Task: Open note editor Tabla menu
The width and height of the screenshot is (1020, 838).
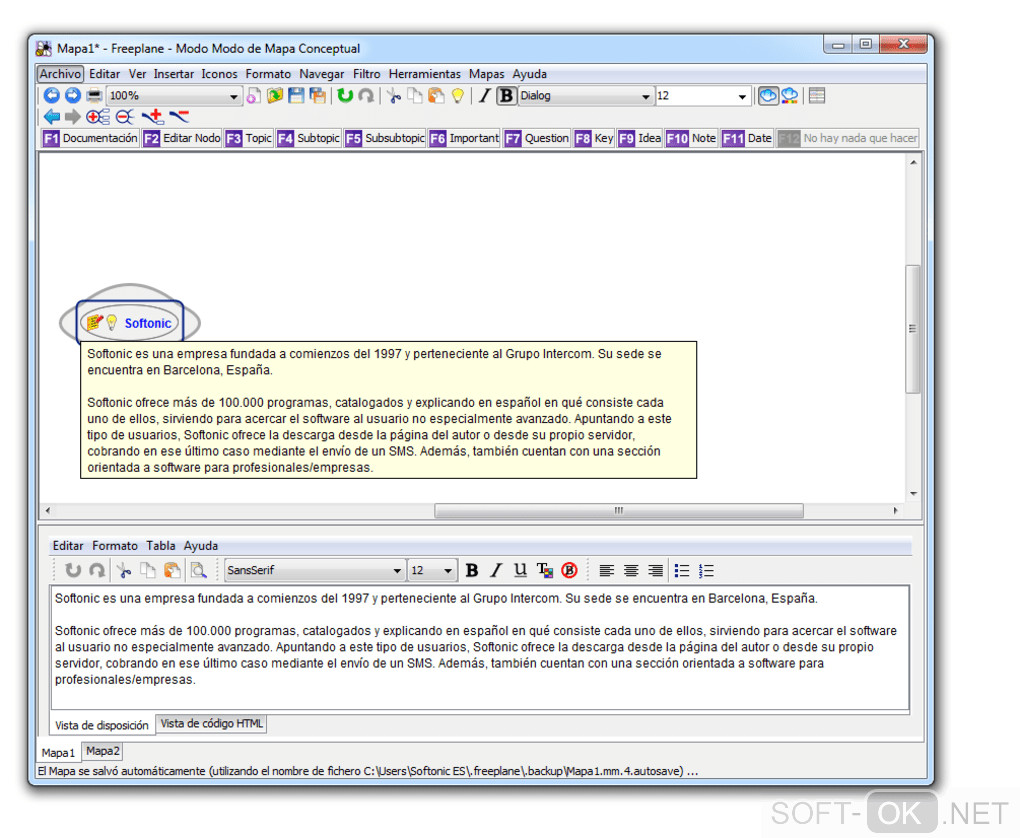Action: 161,546
